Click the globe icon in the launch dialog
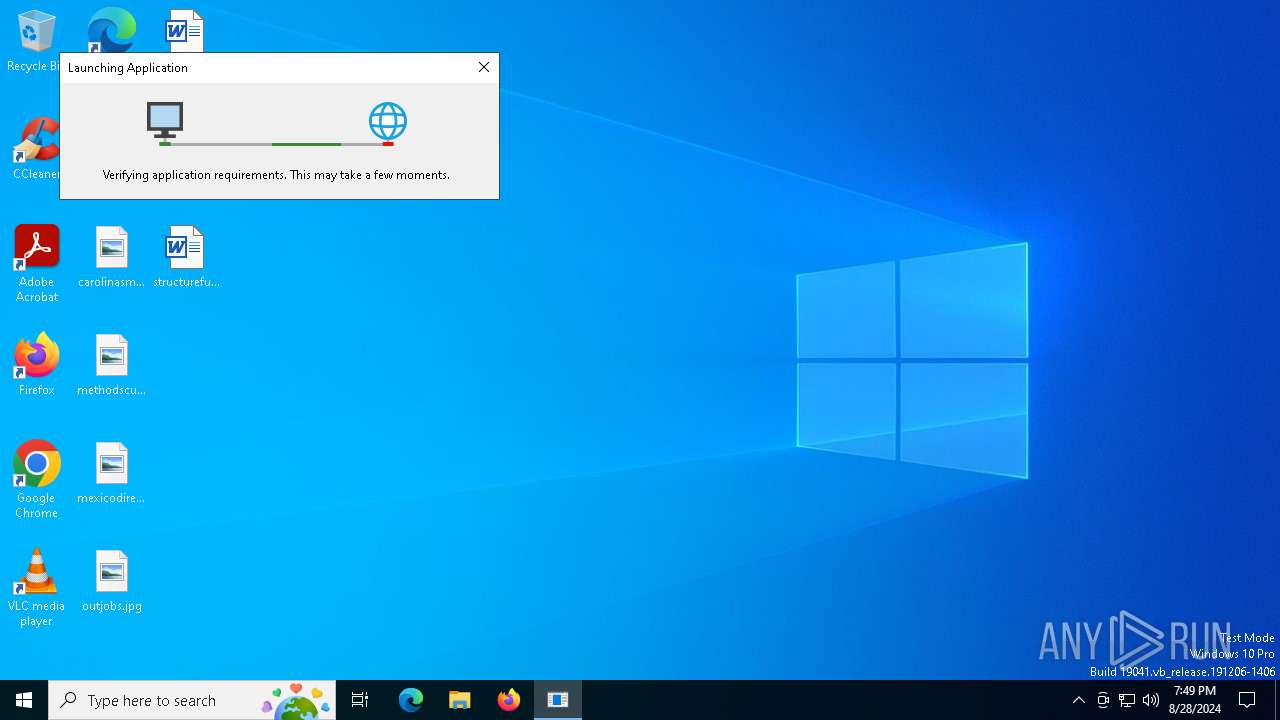Screen dimensions: 1280x720 pos(388,122)
